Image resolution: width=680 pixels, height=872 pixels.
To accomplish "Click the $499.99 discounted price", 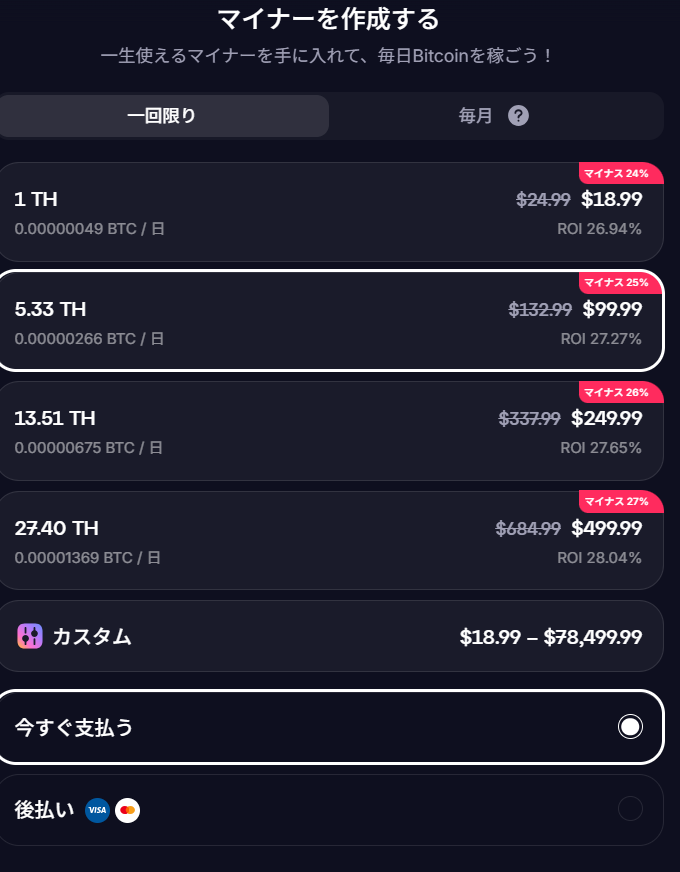I will pos(606,528).
